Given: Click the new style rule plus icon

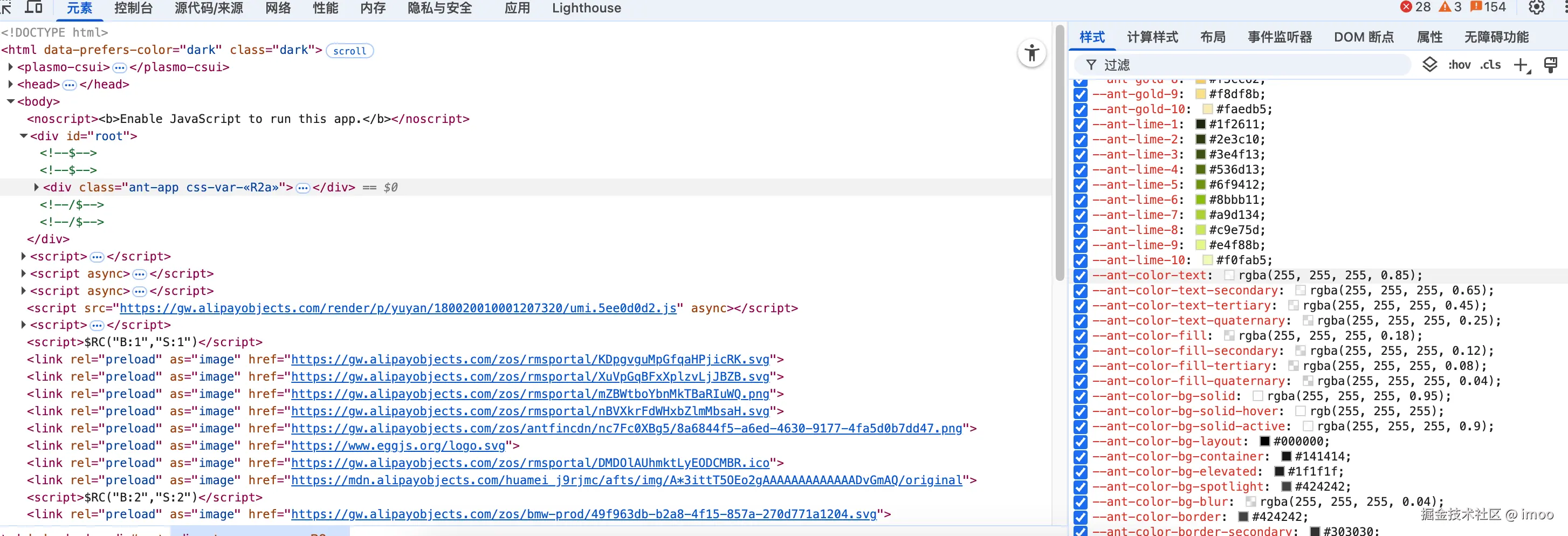Looking at the screenshot, I should point(1521,65).
